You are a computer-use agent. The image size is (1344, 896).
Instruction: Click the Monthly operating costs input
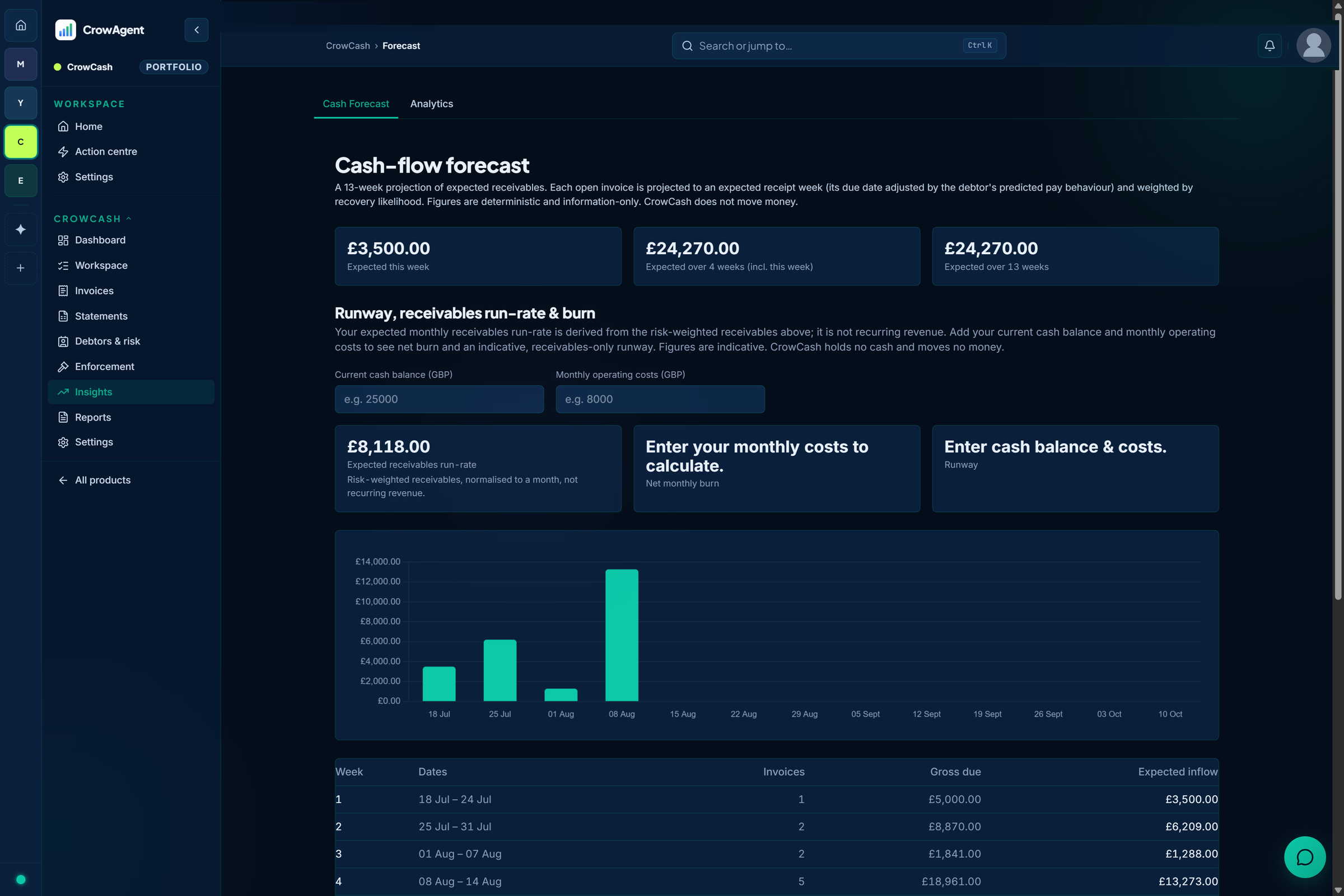(660, 399)
